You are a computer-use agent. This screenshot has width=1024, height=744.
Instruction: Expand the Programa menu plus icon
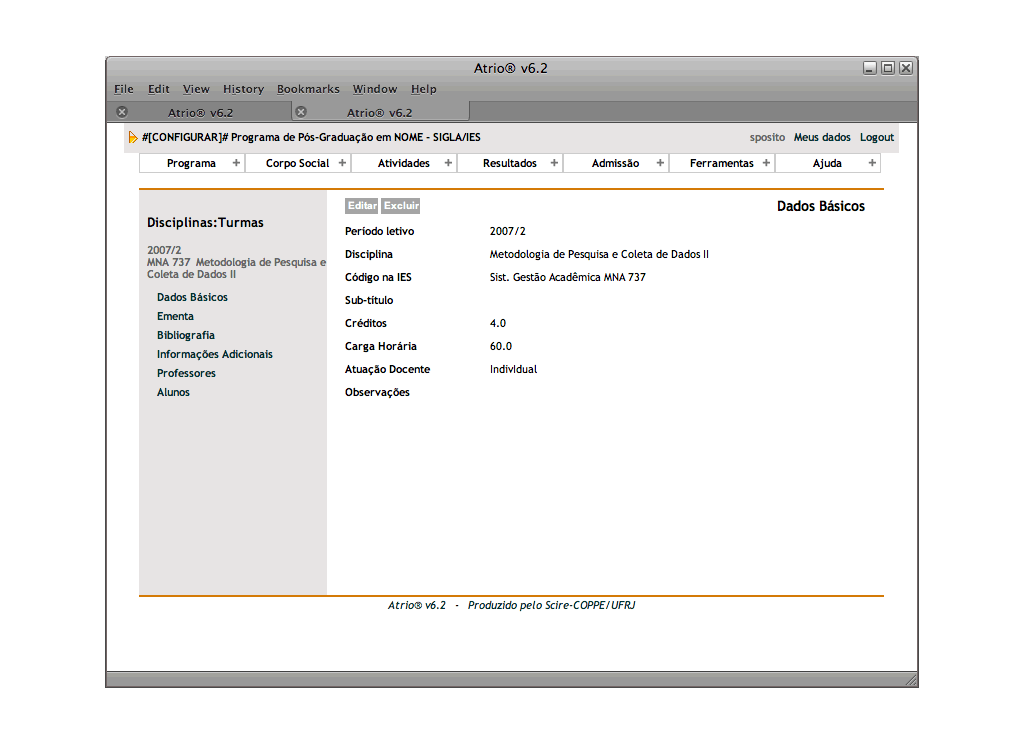click(236, 163)
